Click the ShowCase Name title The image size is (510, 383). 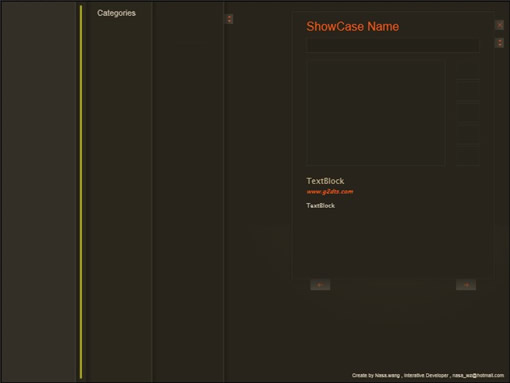click(352, 26)
